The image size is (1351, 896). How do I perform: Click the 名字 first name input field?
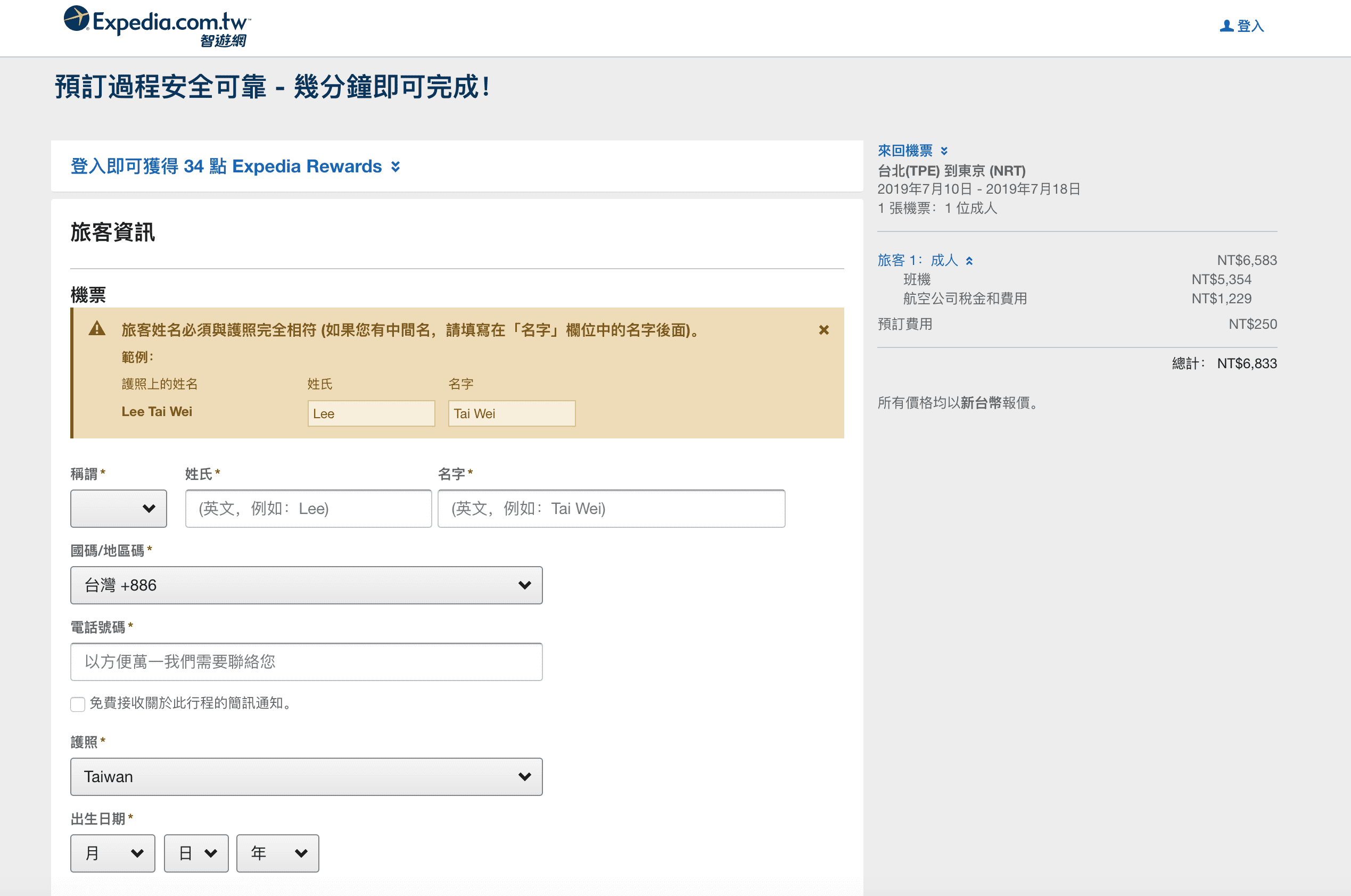pyautogui.click(x=611, y=508)
